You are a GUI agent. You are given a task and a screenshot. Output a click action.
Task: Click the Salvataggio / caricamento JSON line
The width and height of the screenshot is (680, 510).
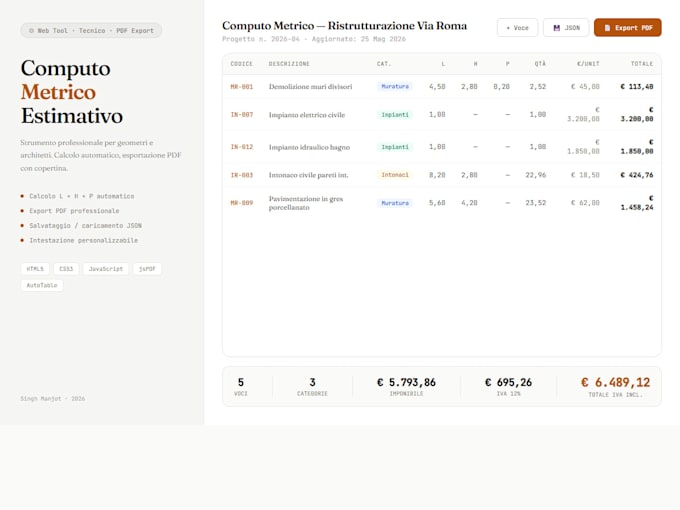[85, 226]
